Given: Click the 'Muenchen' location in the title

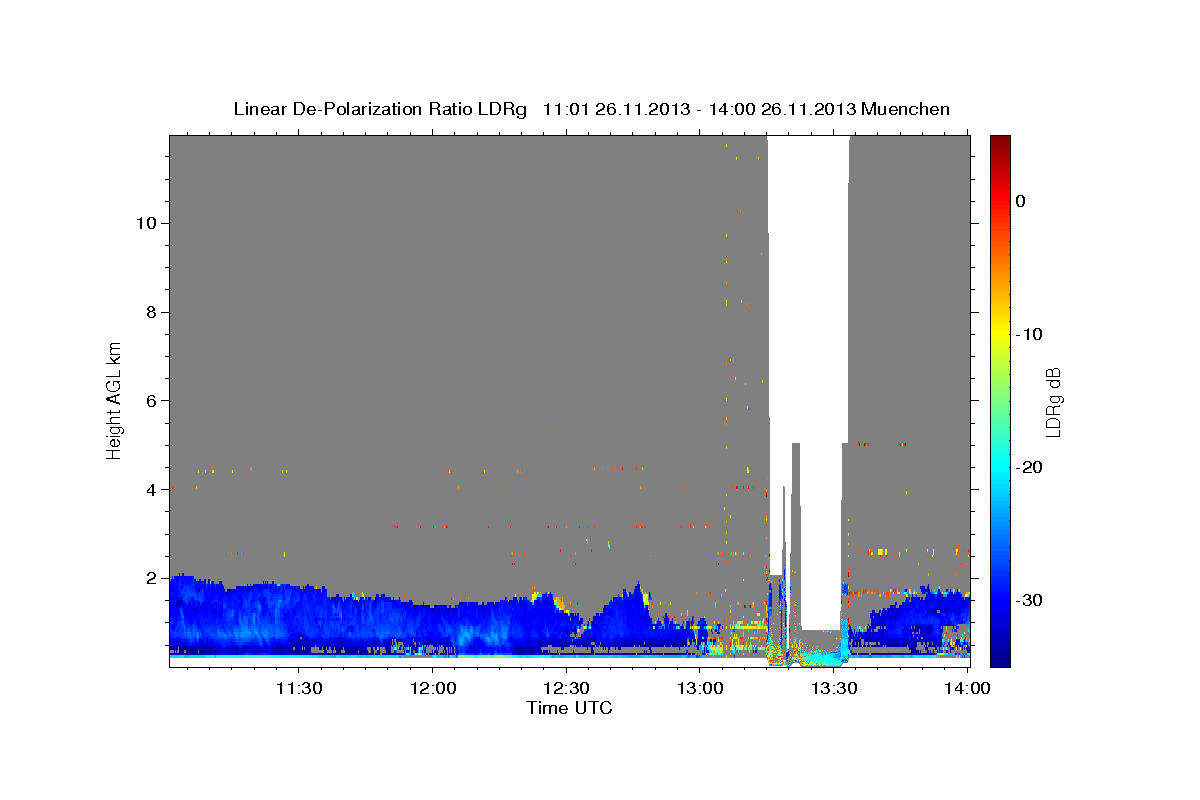Looking at the screenshot, I should (x=906, y=109).
